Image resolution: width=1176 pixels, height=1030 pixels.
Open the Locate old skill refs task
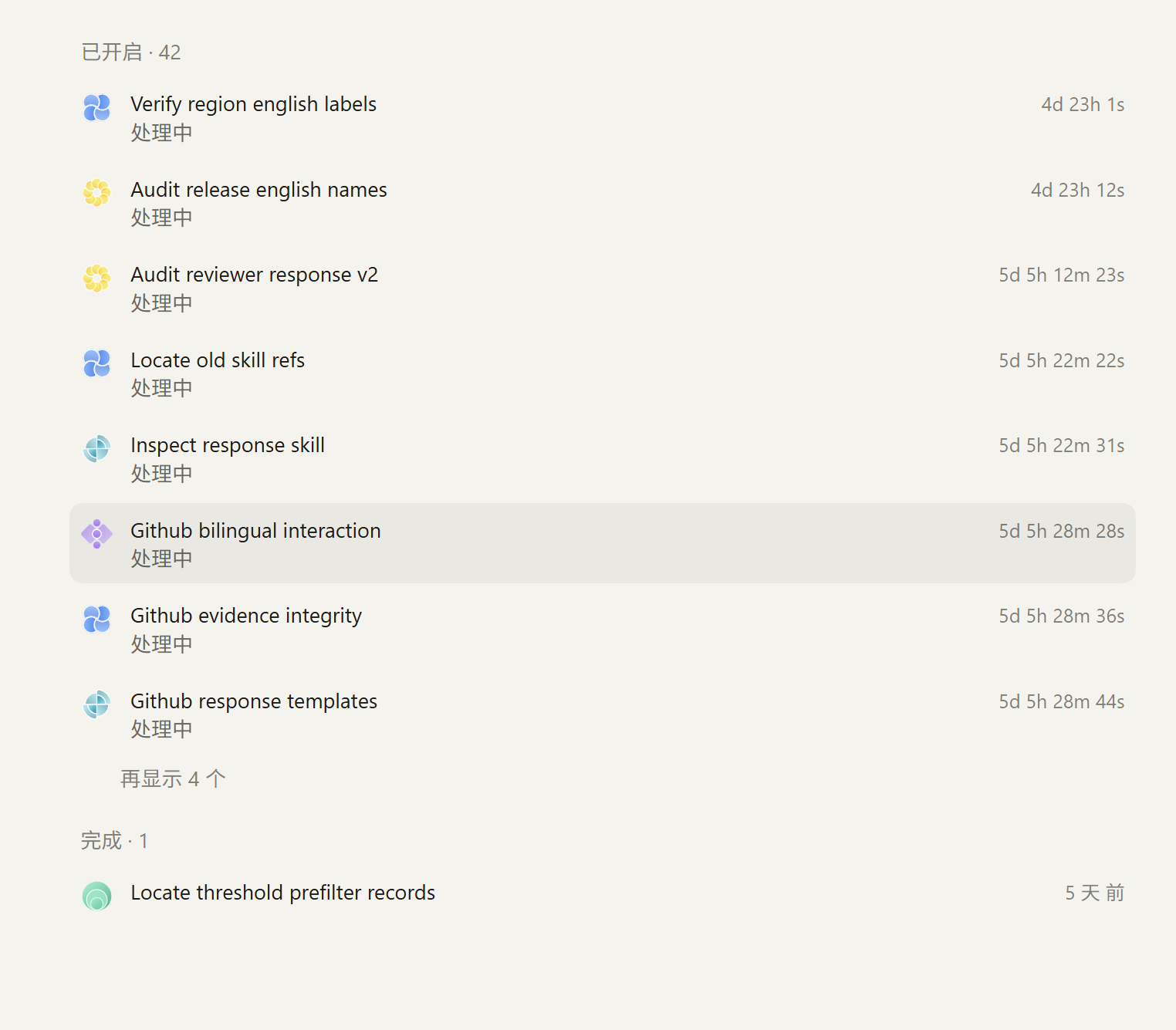tap(603, 373)
